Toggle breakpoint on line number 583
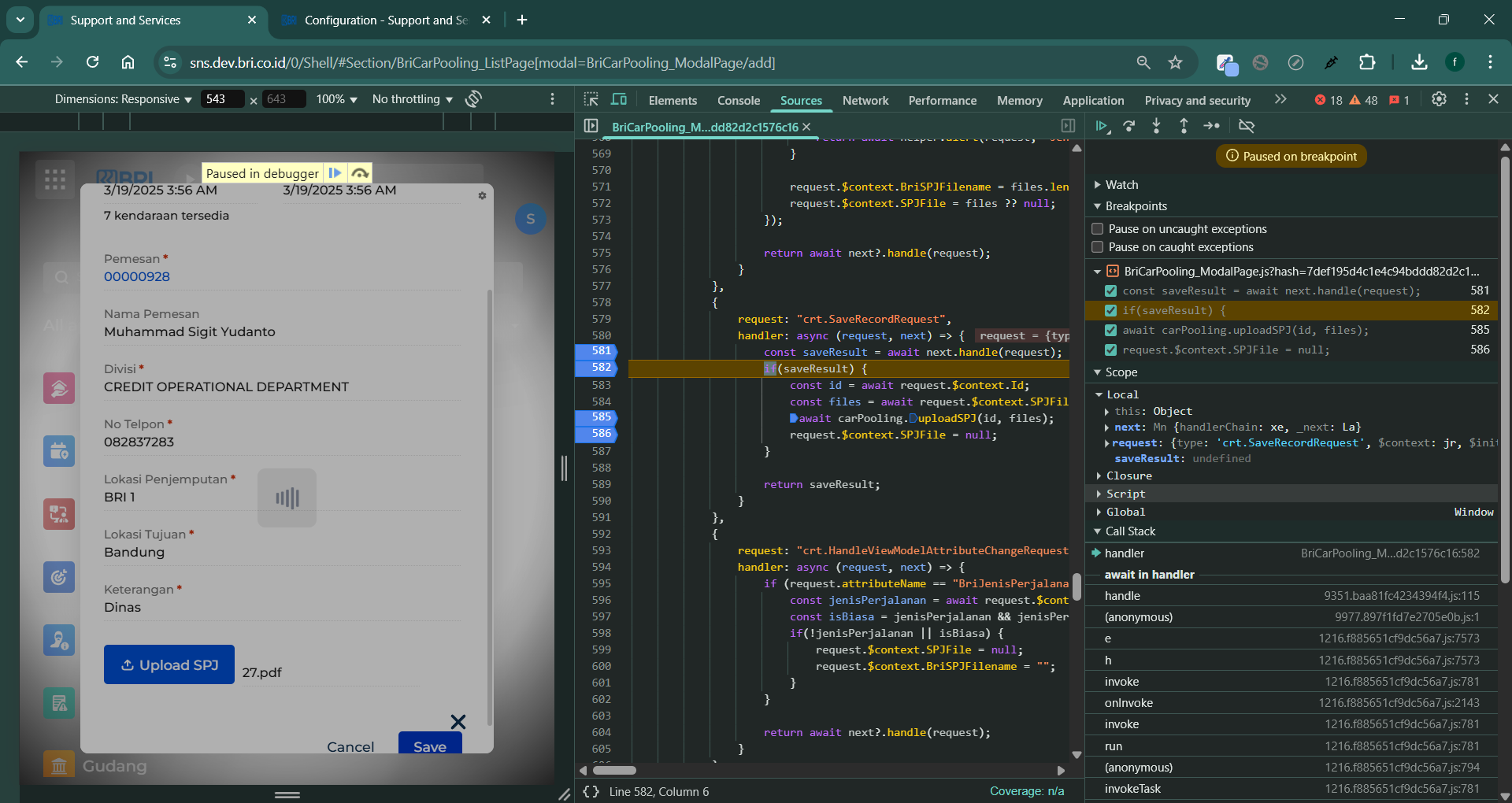Image resolution: width=1512 pixels, height=803 pixels. pos(601,385)
